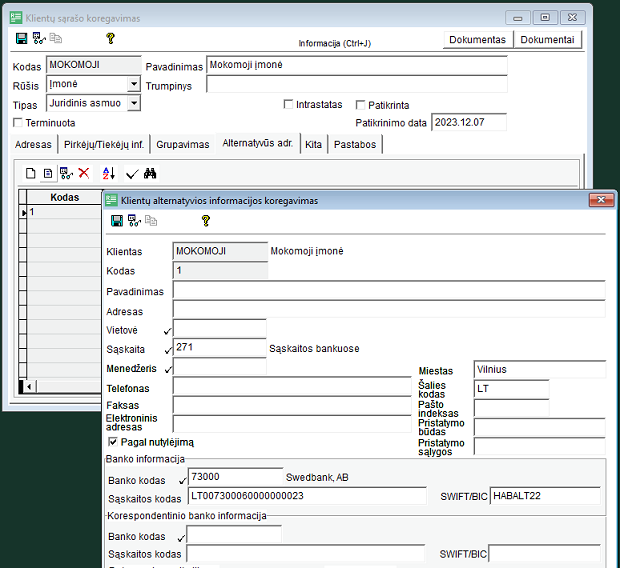Click Adresas field in alternatyvios window
The width and height of the screenshot is (620, 568).
[x=389, y=309]
